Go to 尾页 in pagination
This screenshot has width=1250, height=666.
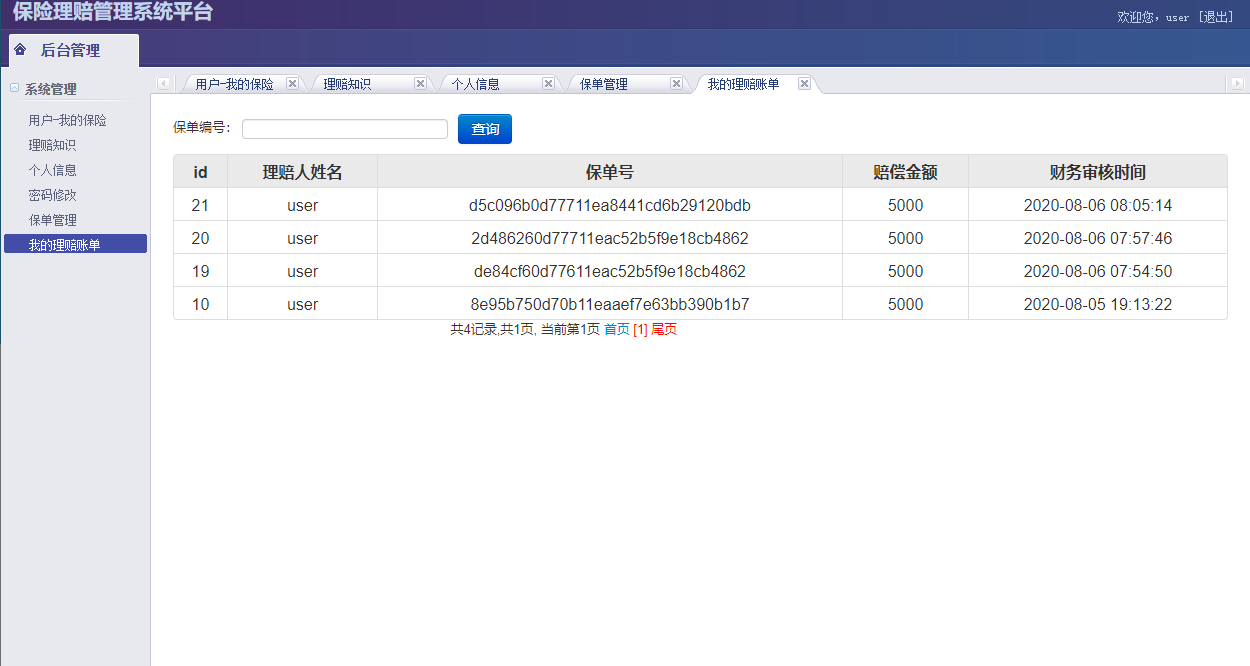(664, 329)
